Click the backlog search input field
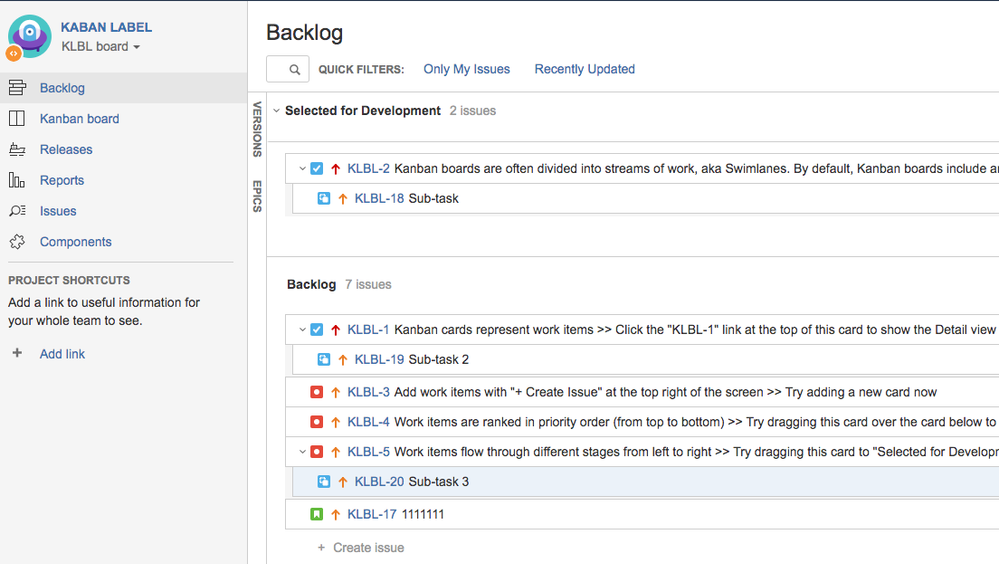 (x=287, y=69)
